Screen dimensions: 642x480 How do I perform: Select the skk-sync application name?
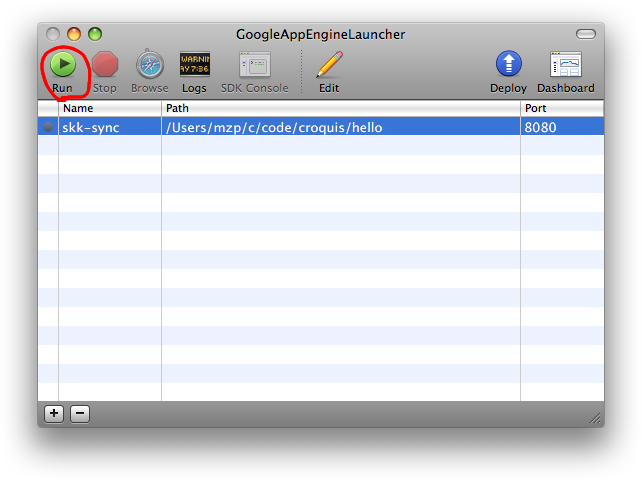[91, 127]
